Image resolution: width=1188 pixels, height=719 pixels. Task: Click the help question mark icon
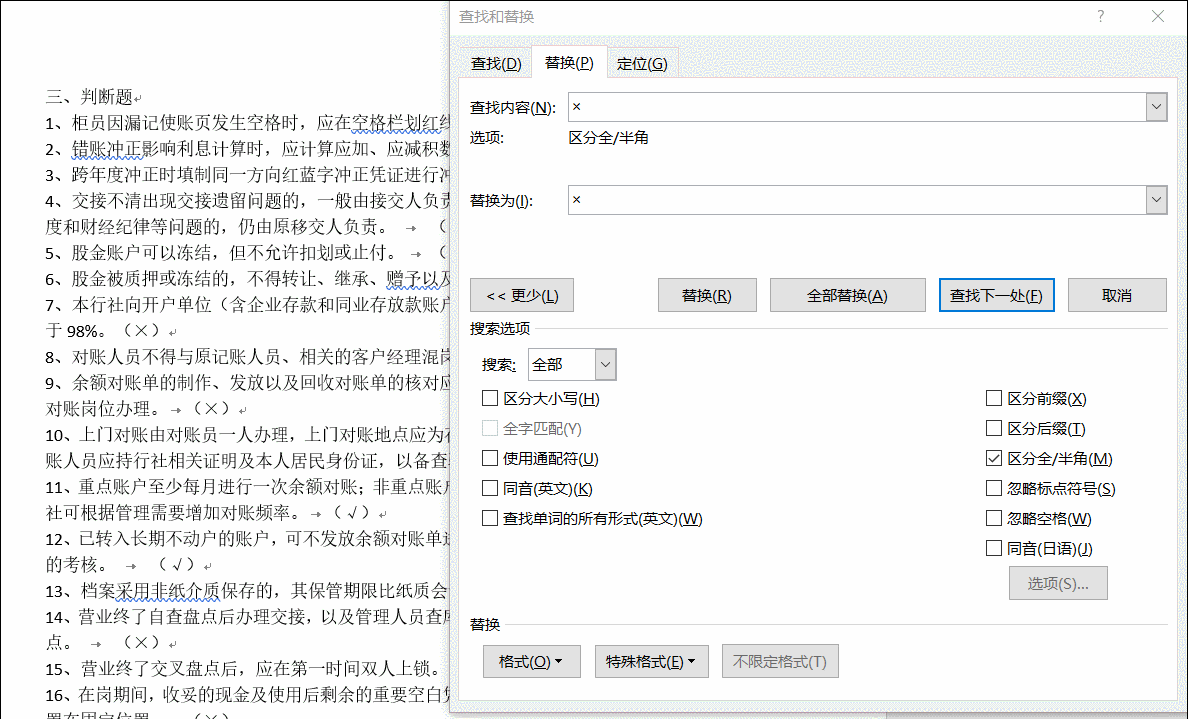(x=1101, y=16)
